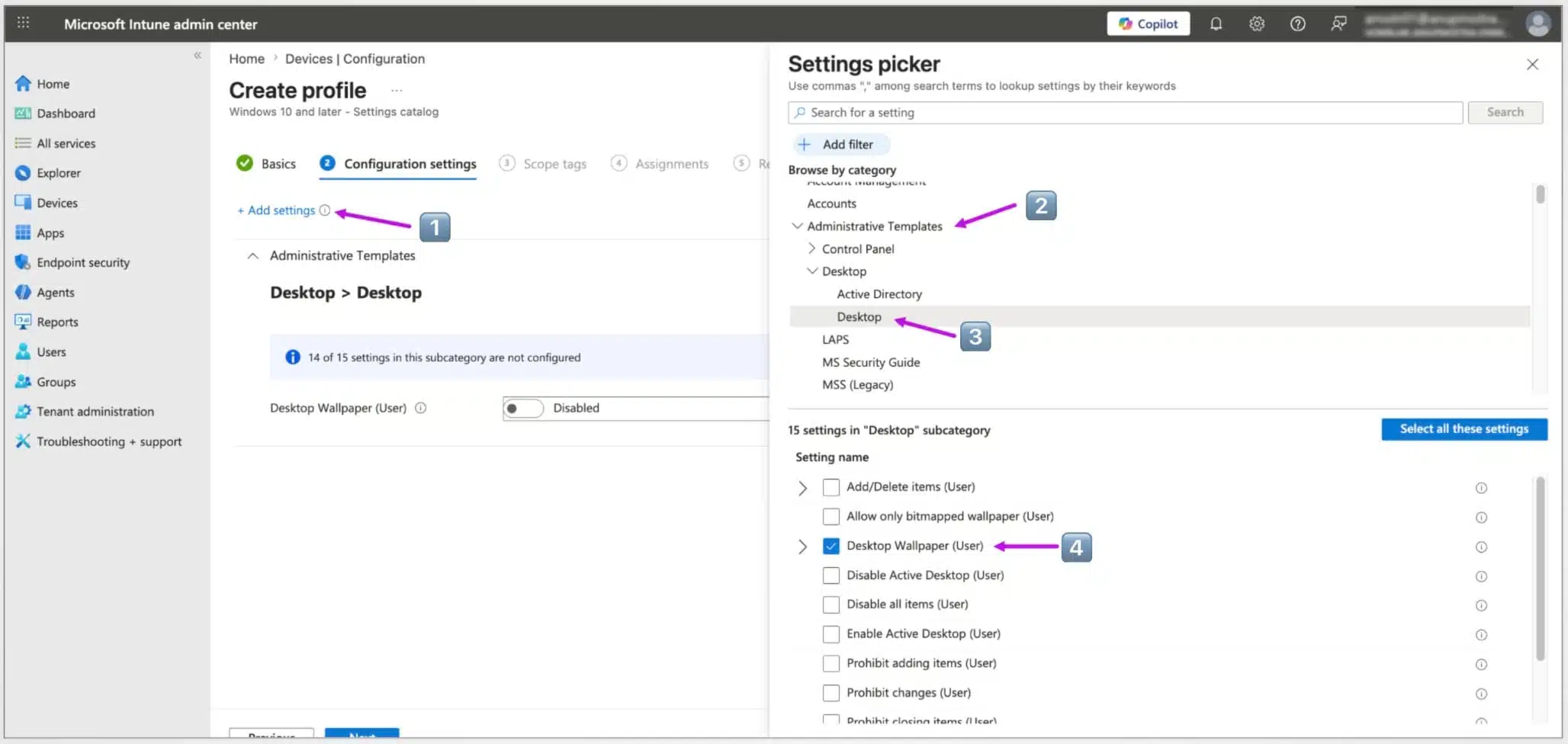This screenshot has height=744, width=1568.
Task: Click the Devices icon in sidebar
Action: (23, 203)
